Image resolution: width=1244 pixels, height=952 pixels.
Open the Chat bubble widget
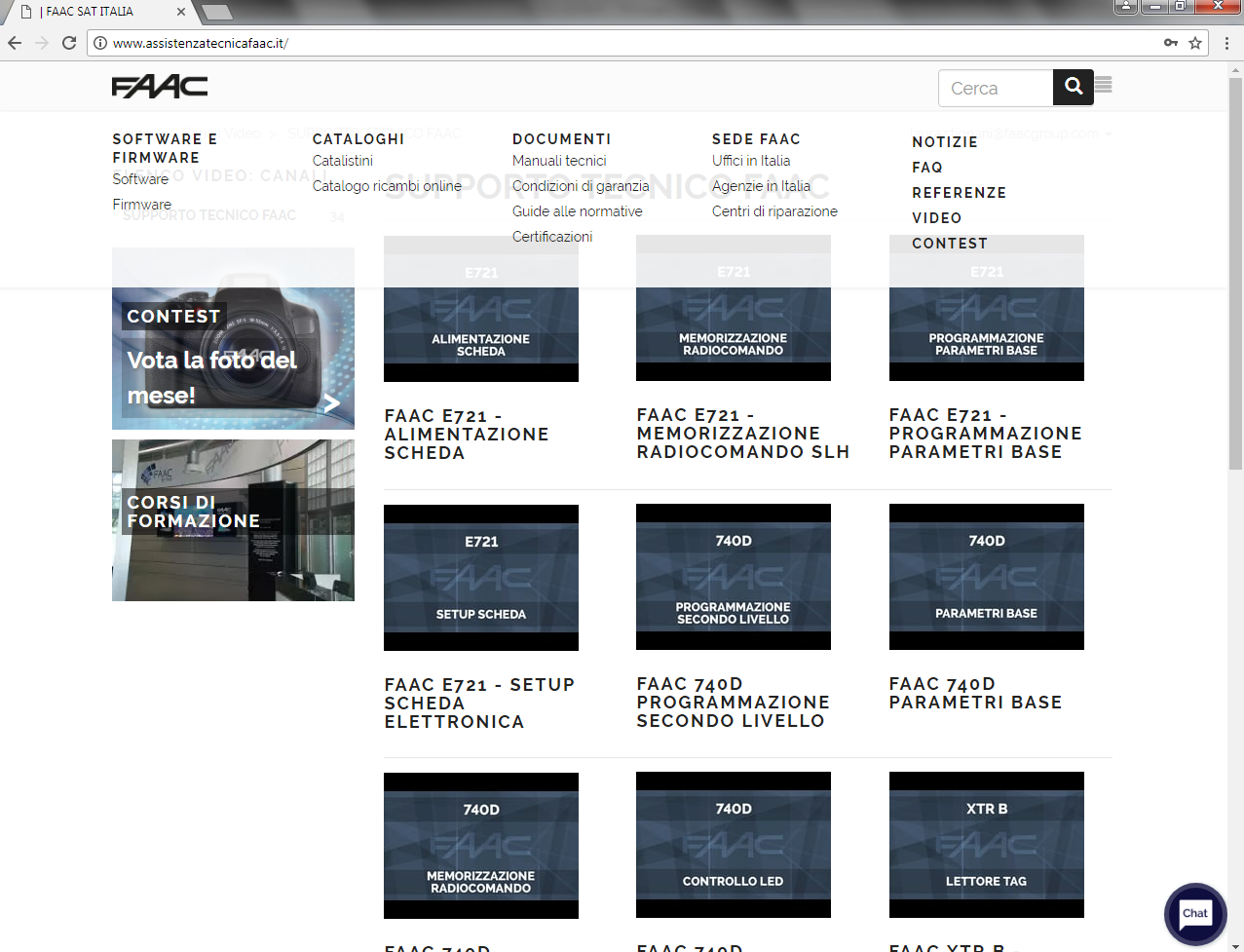pos(1195,914)
